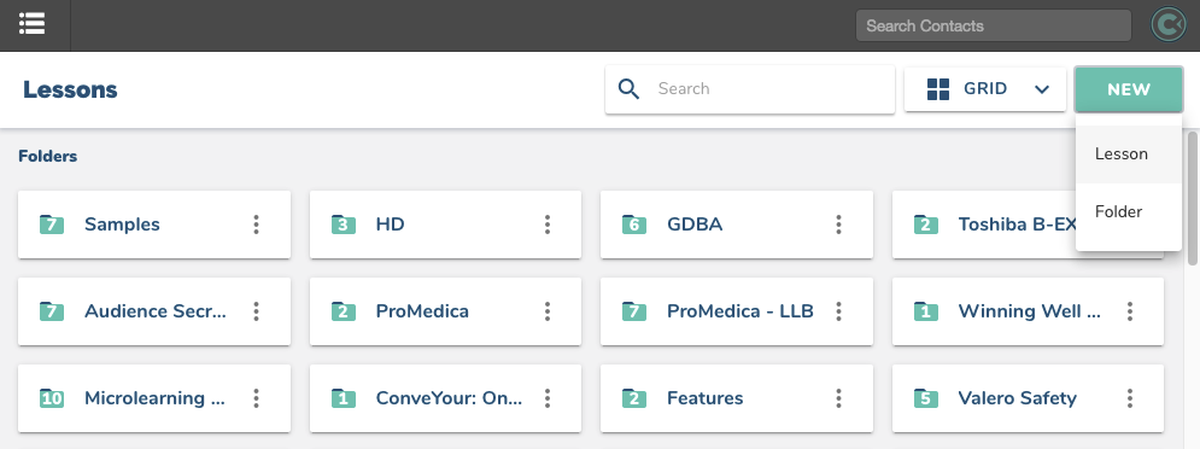
Task: Click the green NEW button
Action: click(1129, 89)
